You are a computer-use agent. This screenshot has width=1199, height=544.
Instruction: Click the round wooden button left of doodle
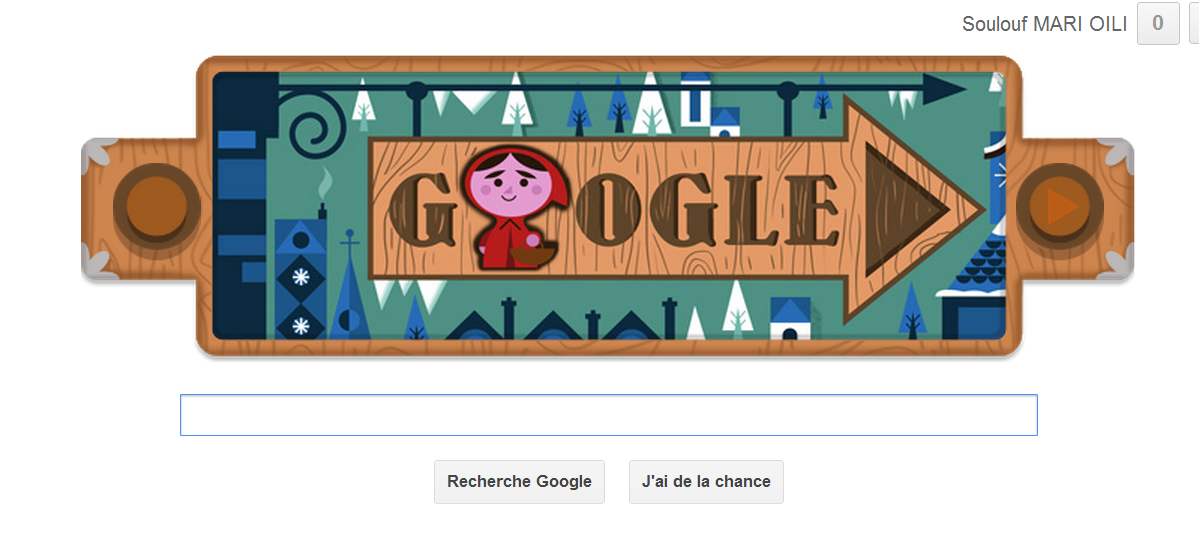point(157,206)
